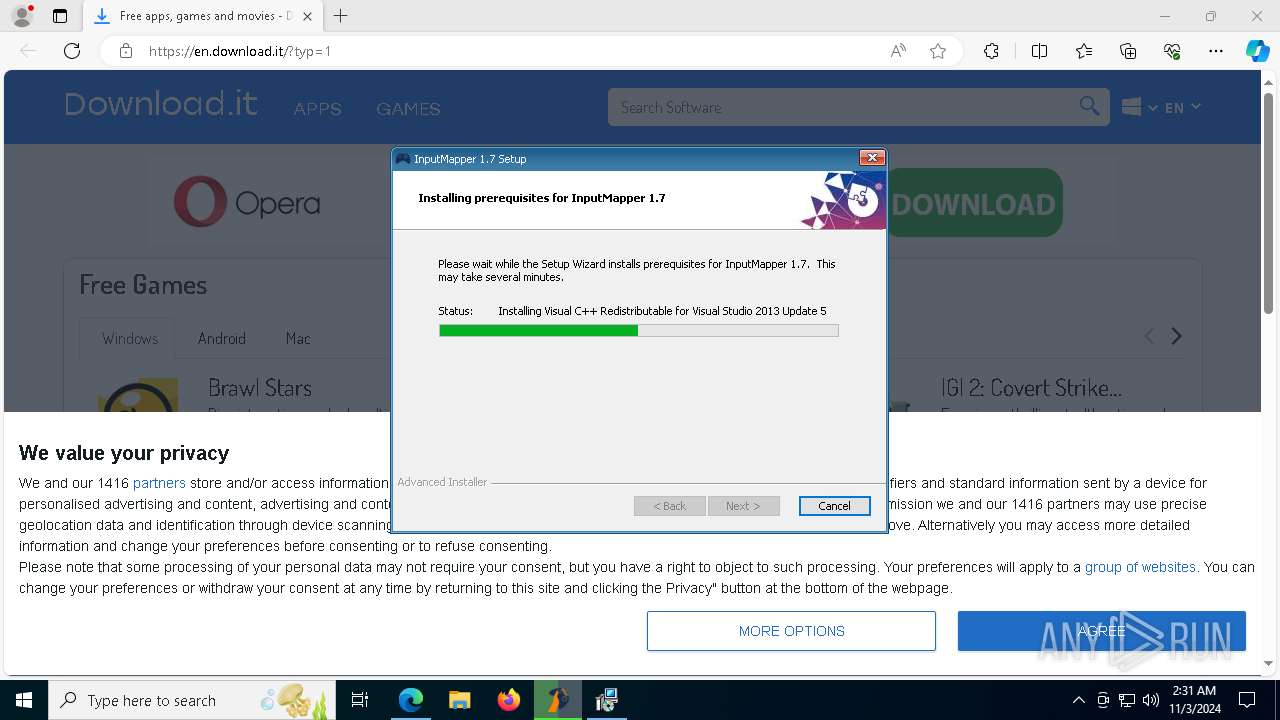Open the notification center icon
The width and height of the screenshot is (1280, 720).
tap(1247, 700)
